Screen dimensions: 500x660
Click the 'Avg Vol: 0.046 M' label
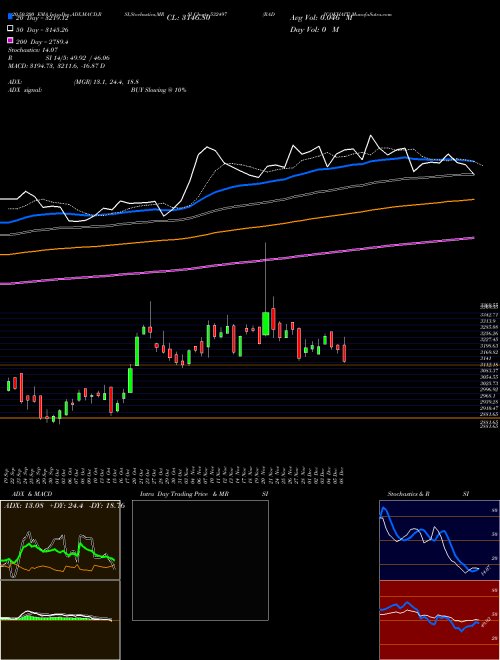coord(321,18)
